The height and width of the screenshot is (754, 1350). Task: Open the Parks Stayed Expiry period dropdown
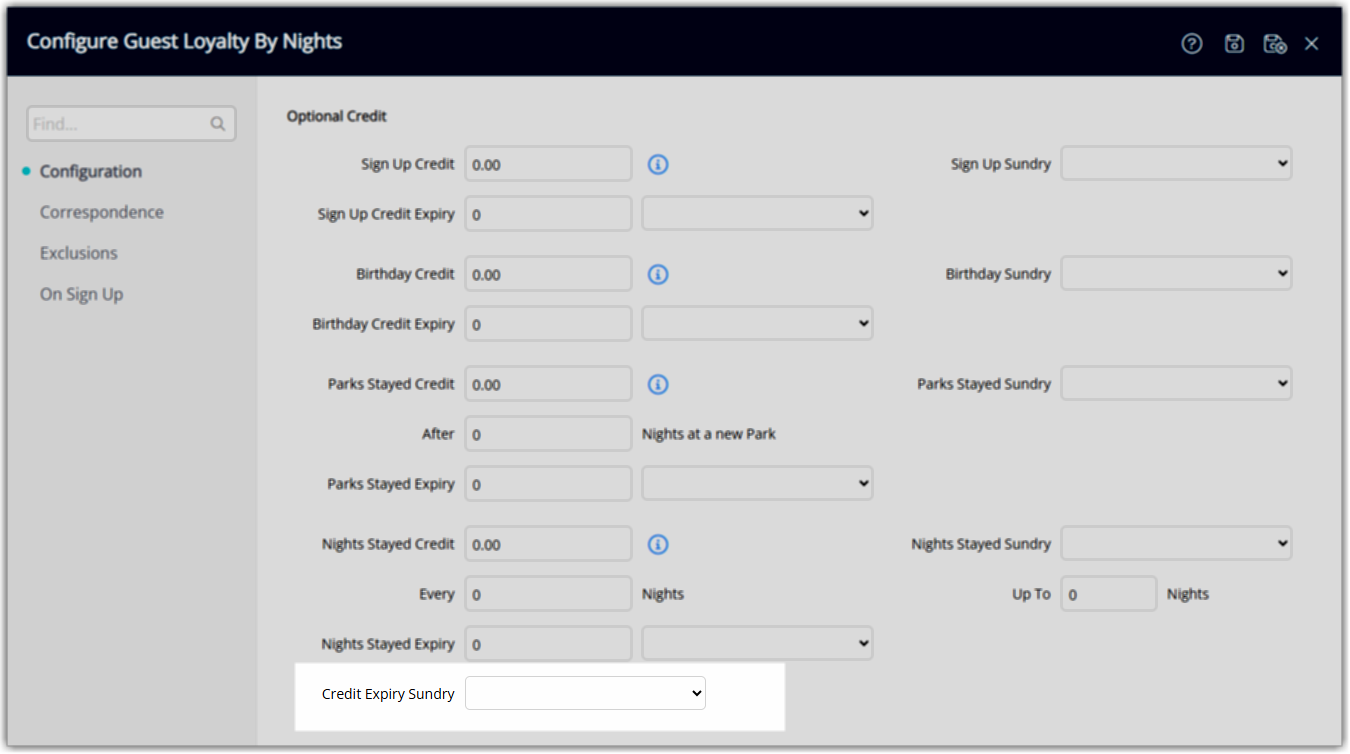tap(757, 484)
